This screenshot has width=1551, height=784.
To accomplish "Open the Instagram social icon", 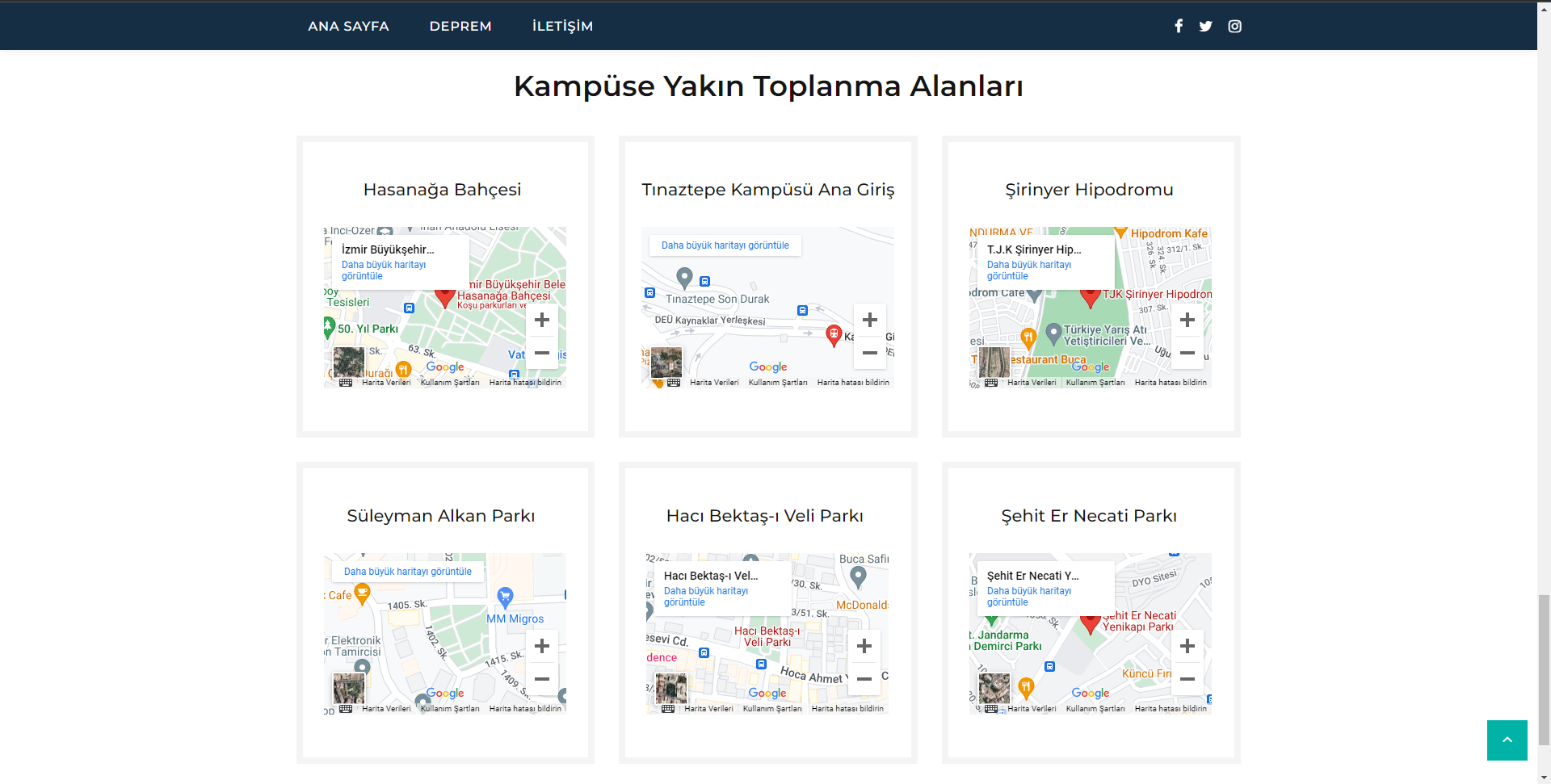I will [x=1234, y=26].
